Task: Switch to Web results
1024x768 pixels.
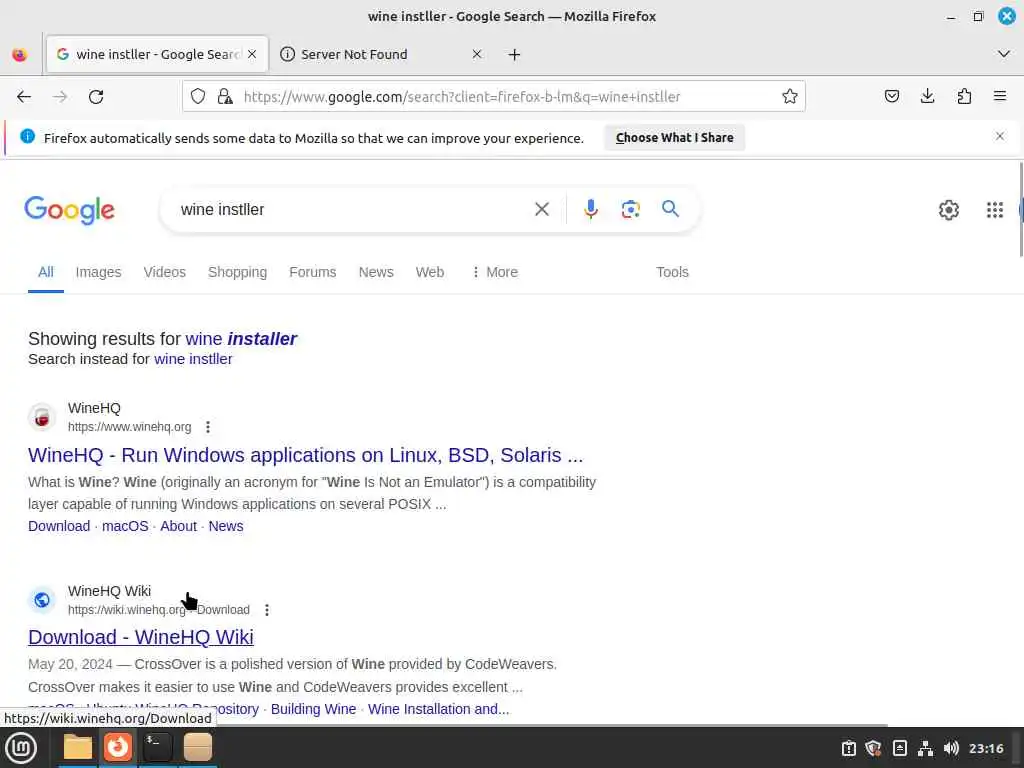Action: (430, 272)
